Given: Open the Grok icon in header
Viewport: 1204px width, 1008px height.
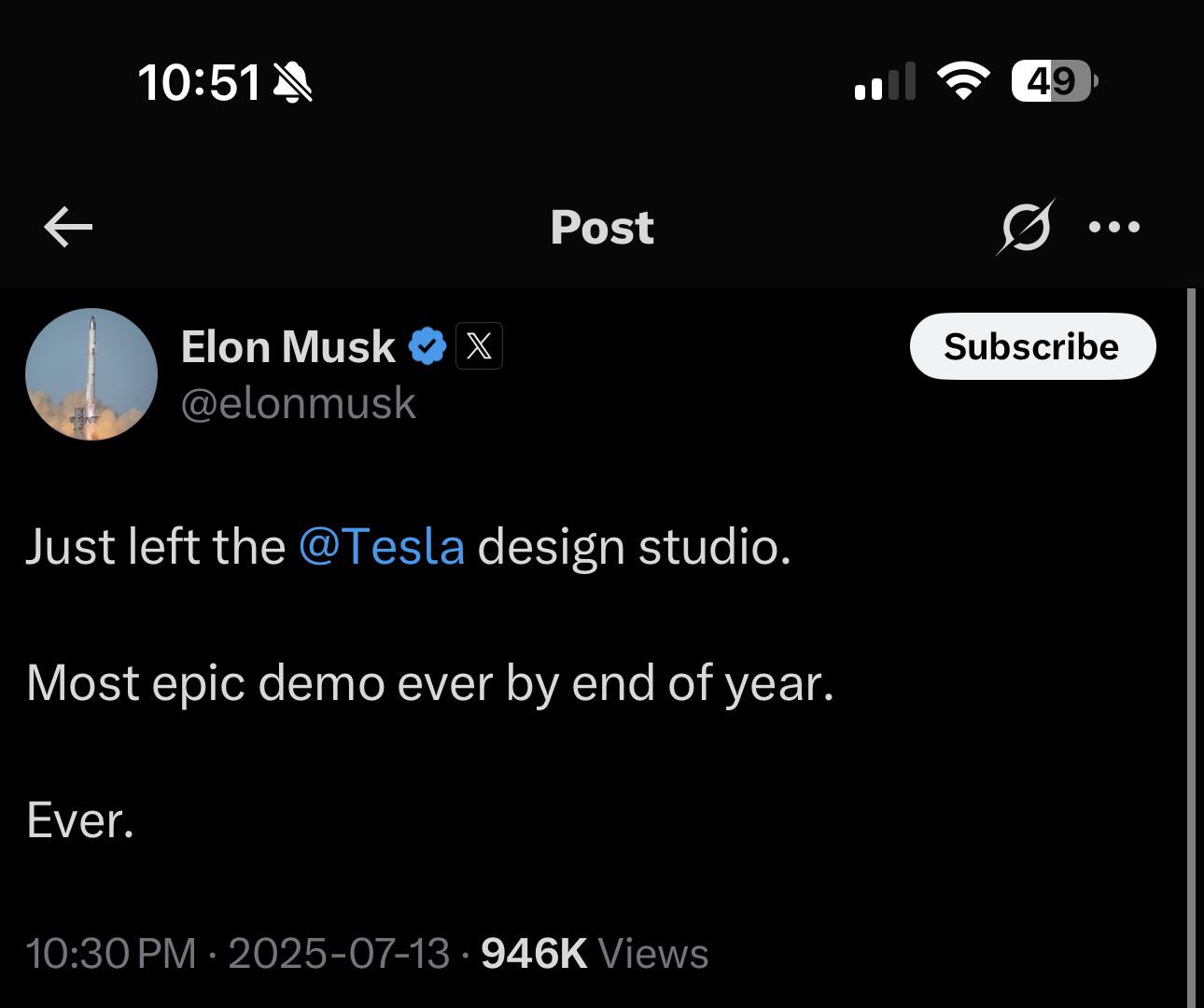Looking at the screenshot, I should point(1025,227).
